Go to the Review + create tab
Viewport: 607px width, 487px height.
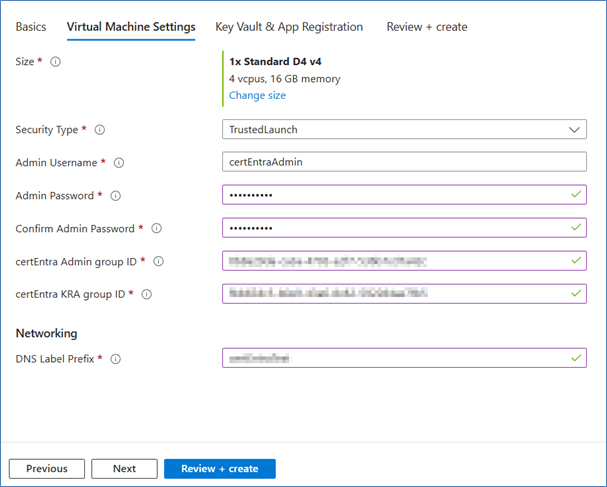427,27
